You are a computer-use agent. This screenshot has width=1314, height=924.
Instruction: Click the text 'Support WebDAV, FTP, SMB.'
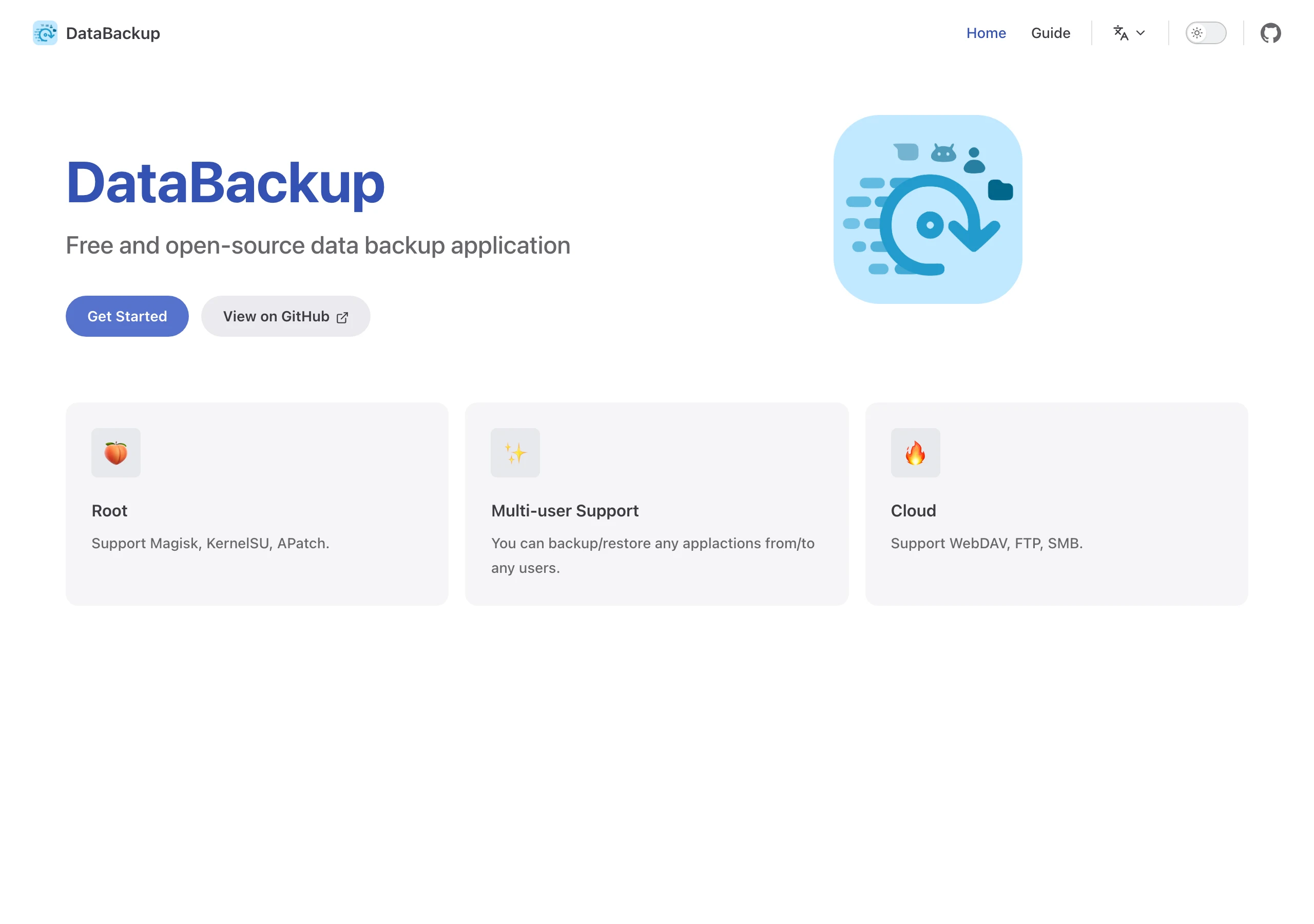[987, 543]
